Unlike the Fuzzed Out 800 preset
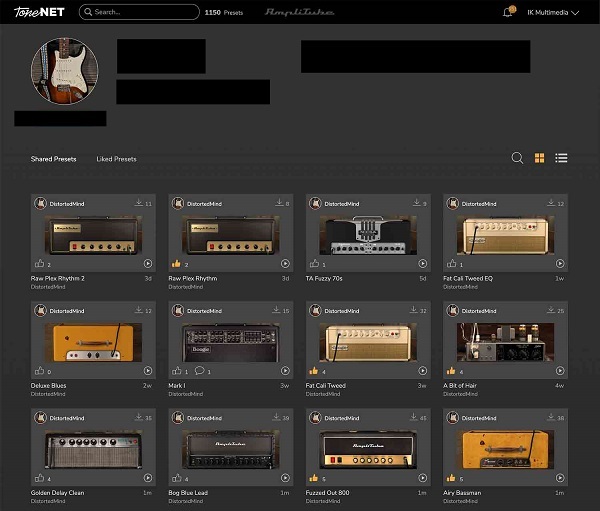 pos(314,478)
